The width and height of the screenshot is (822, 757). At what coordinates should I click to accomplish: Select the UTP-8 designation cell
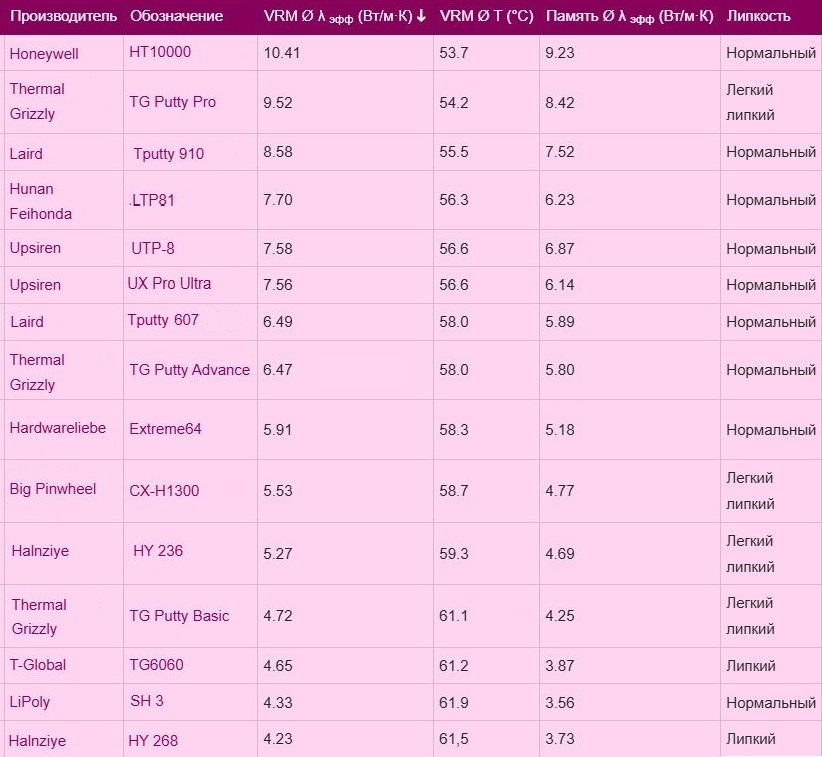click(153, 248)
